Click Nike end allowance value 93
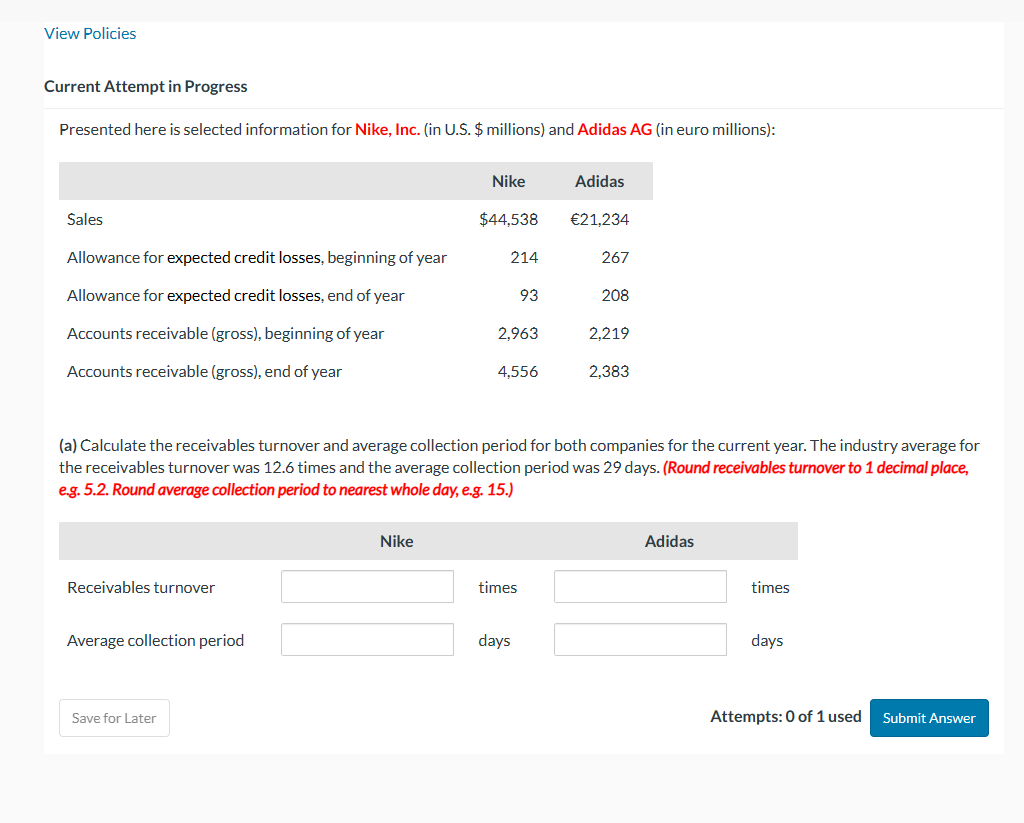This screenshot has width=1024, height=823. [x=529, y=295]
